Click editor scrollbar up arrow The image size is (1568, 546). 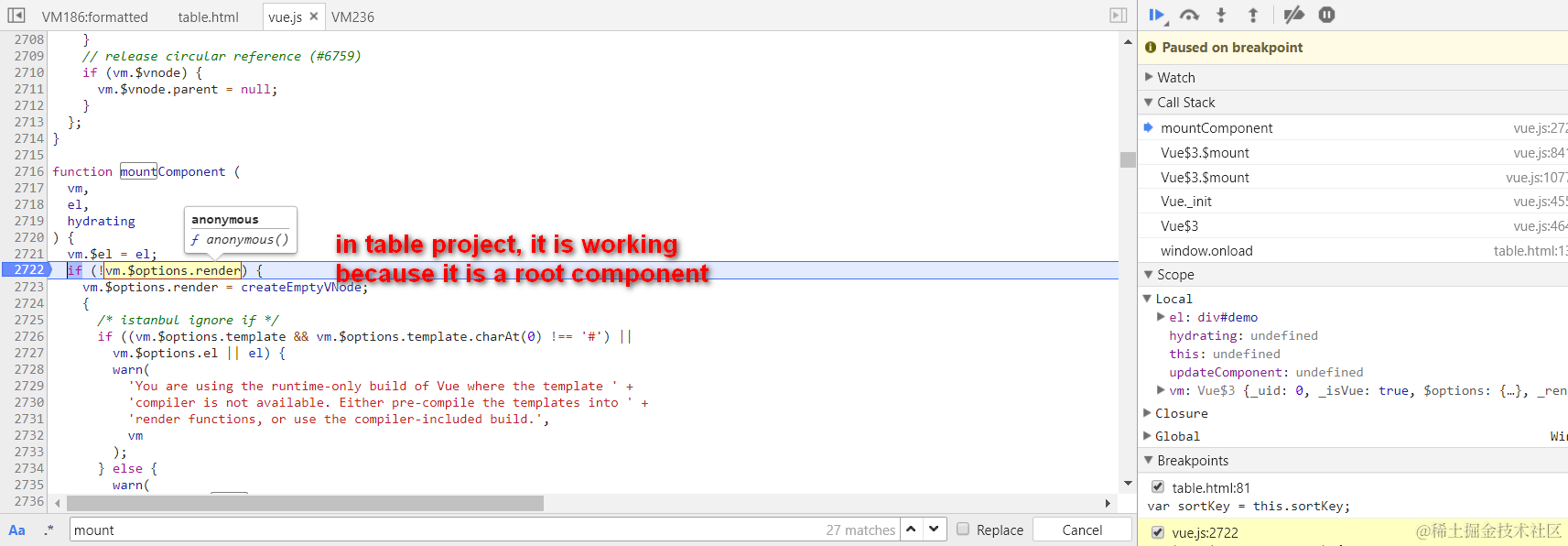(1128, 41)
